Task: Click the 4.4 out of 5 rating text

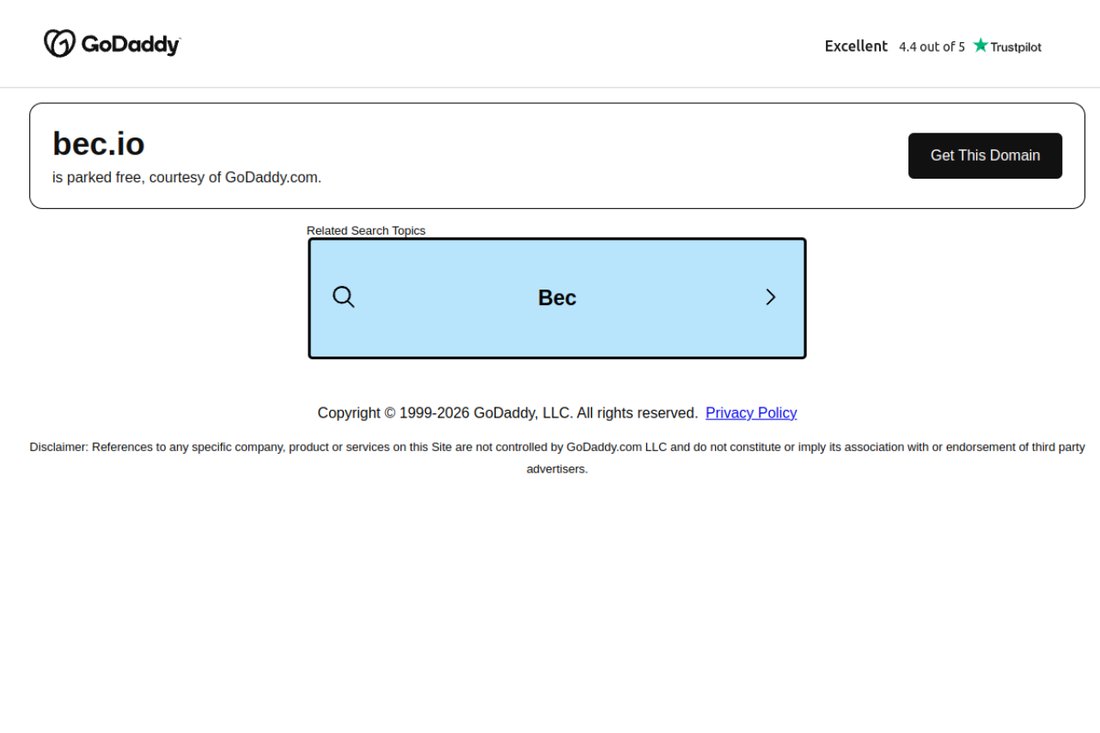Action: pyautogui.click(x=932, y=47)
